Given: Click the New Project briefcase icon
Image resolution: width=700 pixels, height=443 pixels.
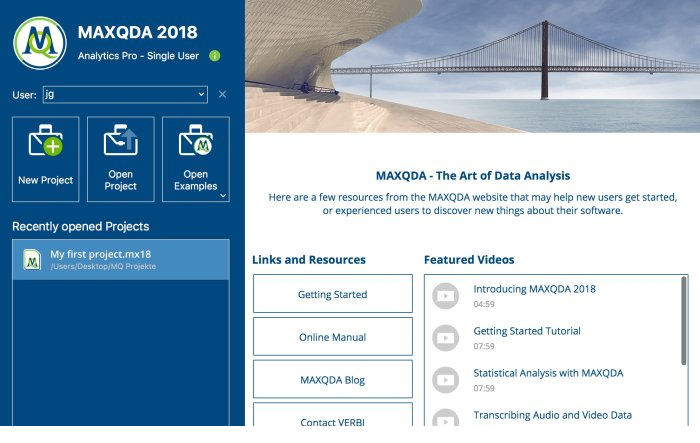Looking at the screenshot, I should 45,144.
